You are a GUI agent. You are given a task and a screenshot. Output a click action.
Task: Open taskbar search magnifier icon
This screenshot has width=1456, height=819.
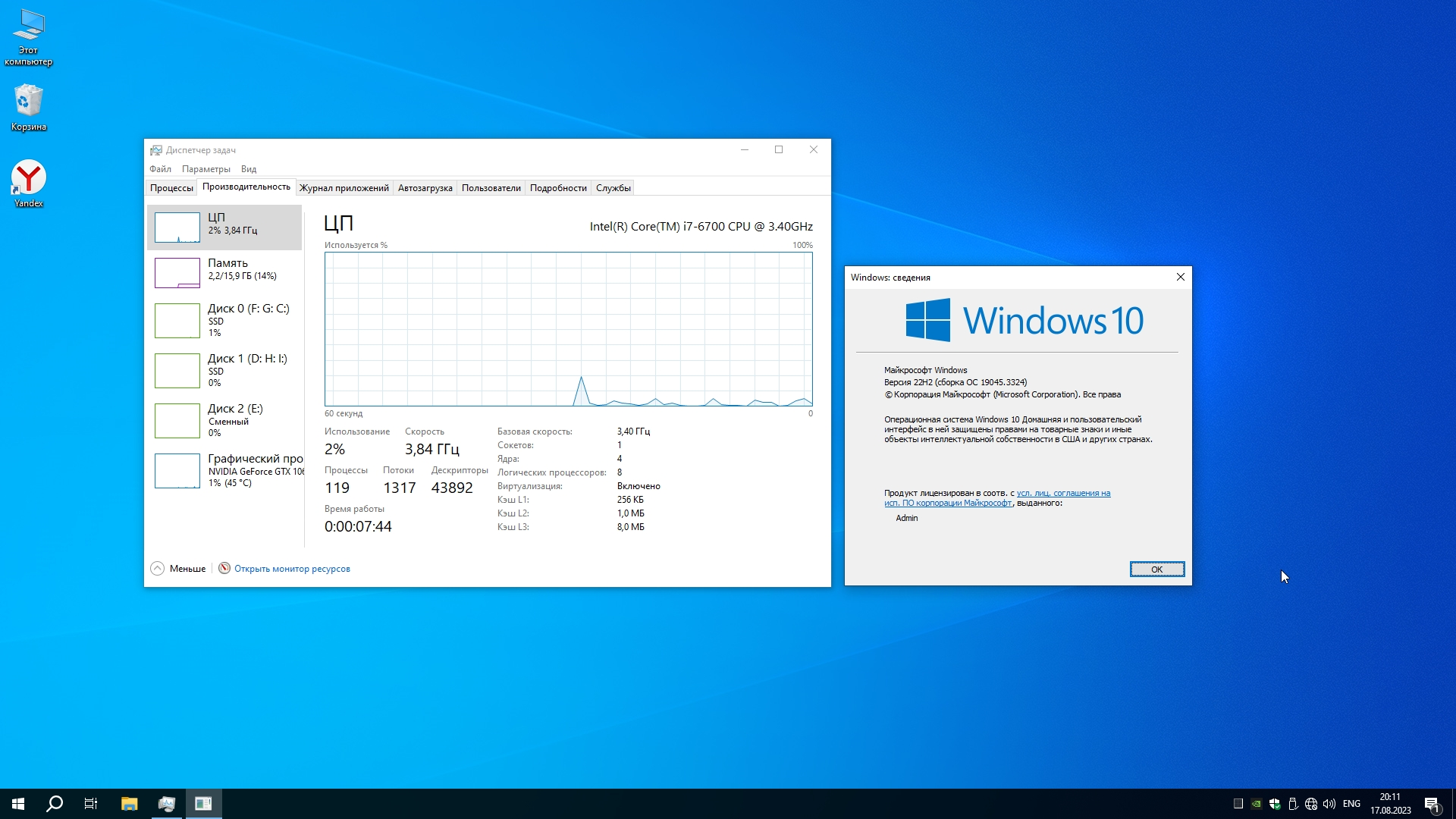tap(55, 804)
